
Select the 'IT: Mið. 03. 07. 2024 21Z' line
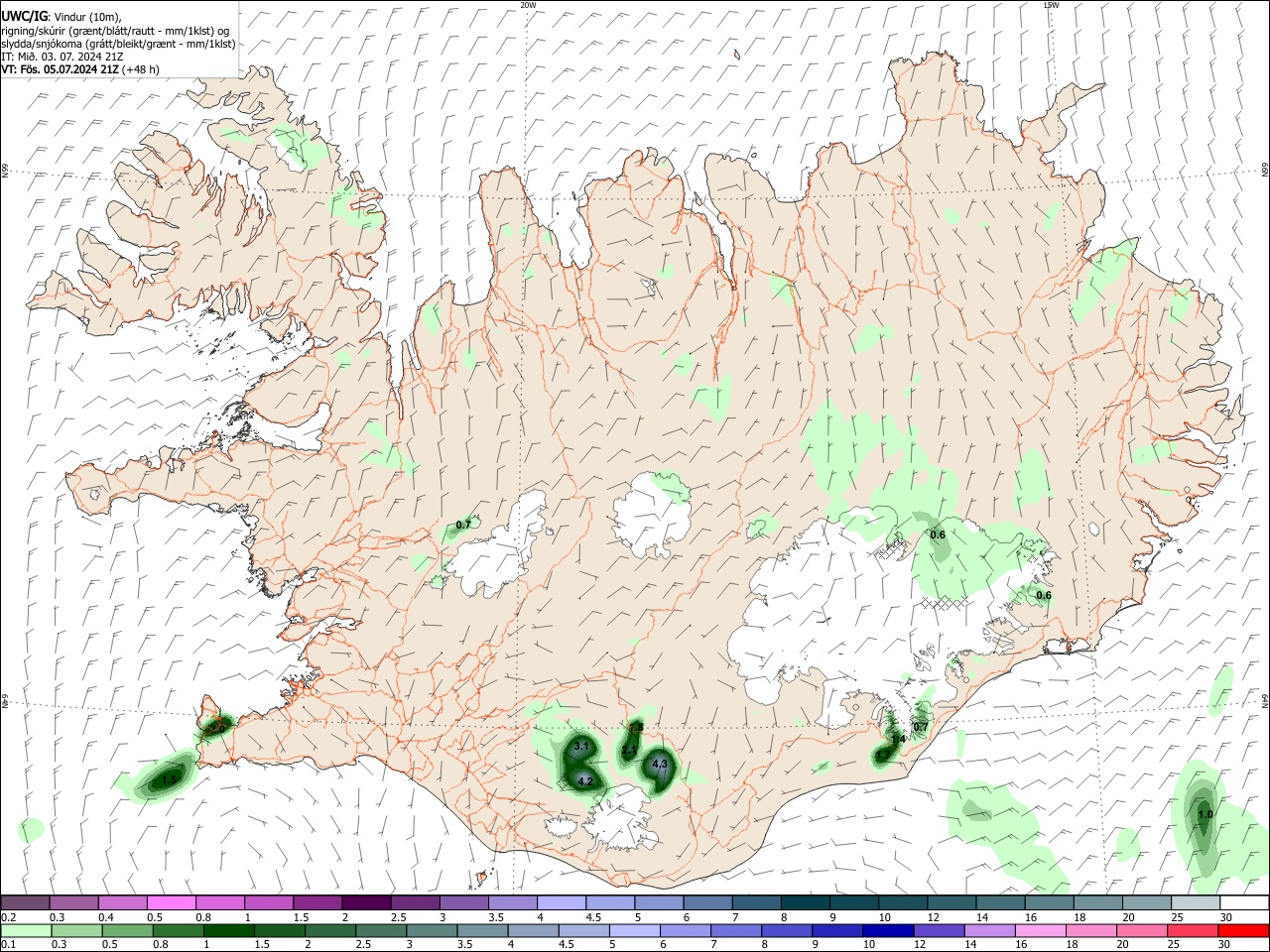63,57
